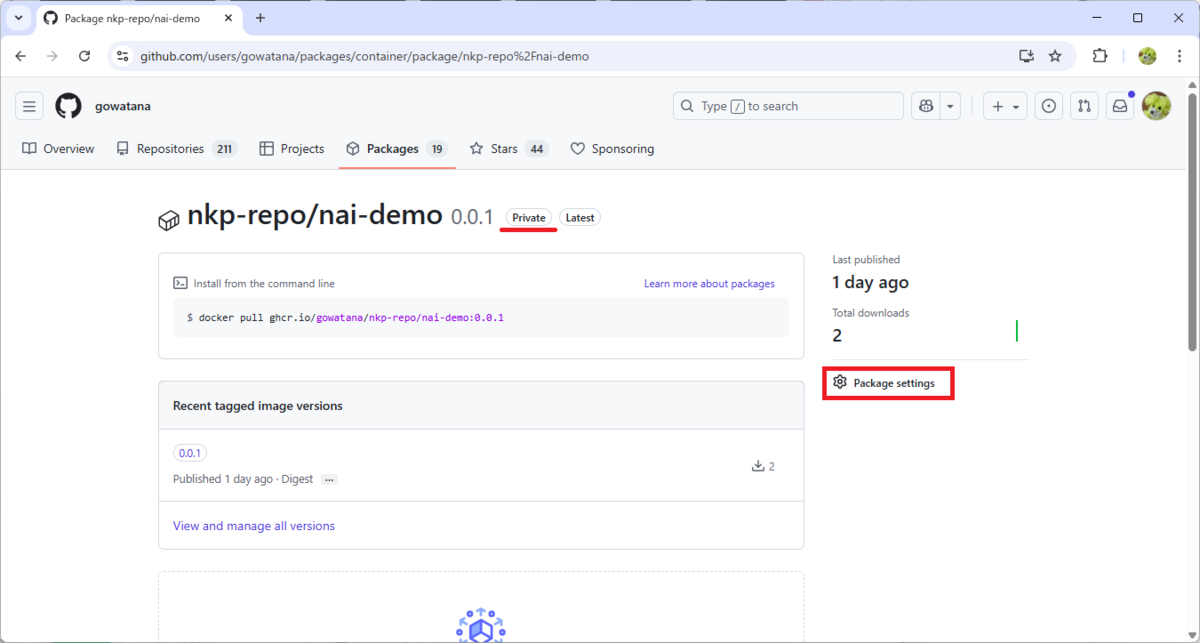Switch to the Overview tab
Image resolution: width=1200 pixels, height=643 pixels.
(58, 149)
